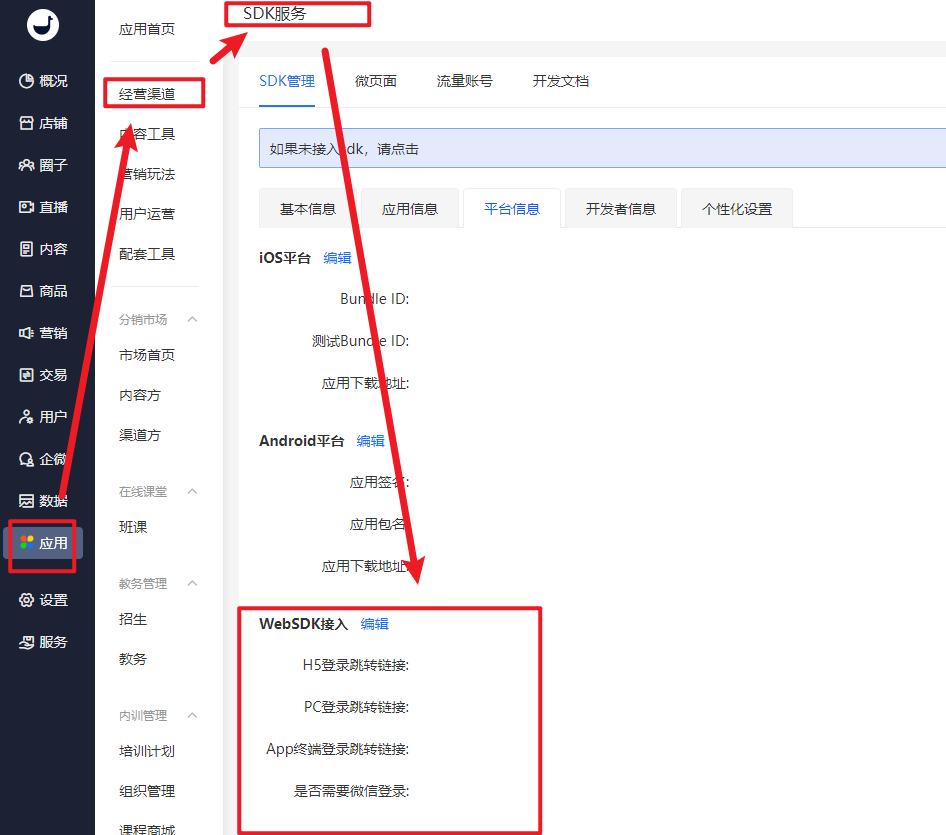Image resolution: width=946 pixels, height=835 pixels.
Task: Switch to the 个性化设置 tab
Action: [736, 209]
